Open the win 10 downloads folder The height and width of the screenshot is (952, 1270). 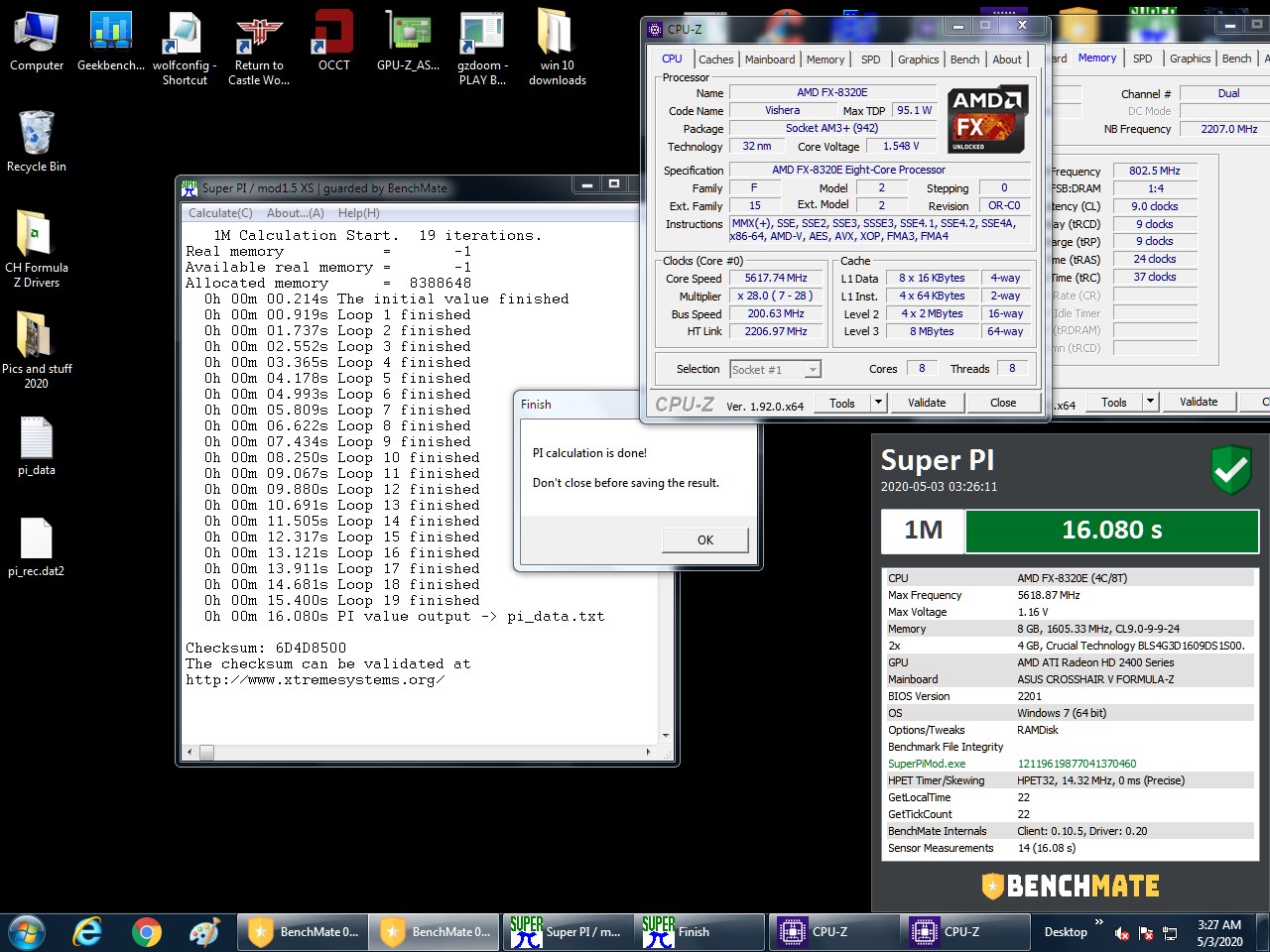pos(557,48)
